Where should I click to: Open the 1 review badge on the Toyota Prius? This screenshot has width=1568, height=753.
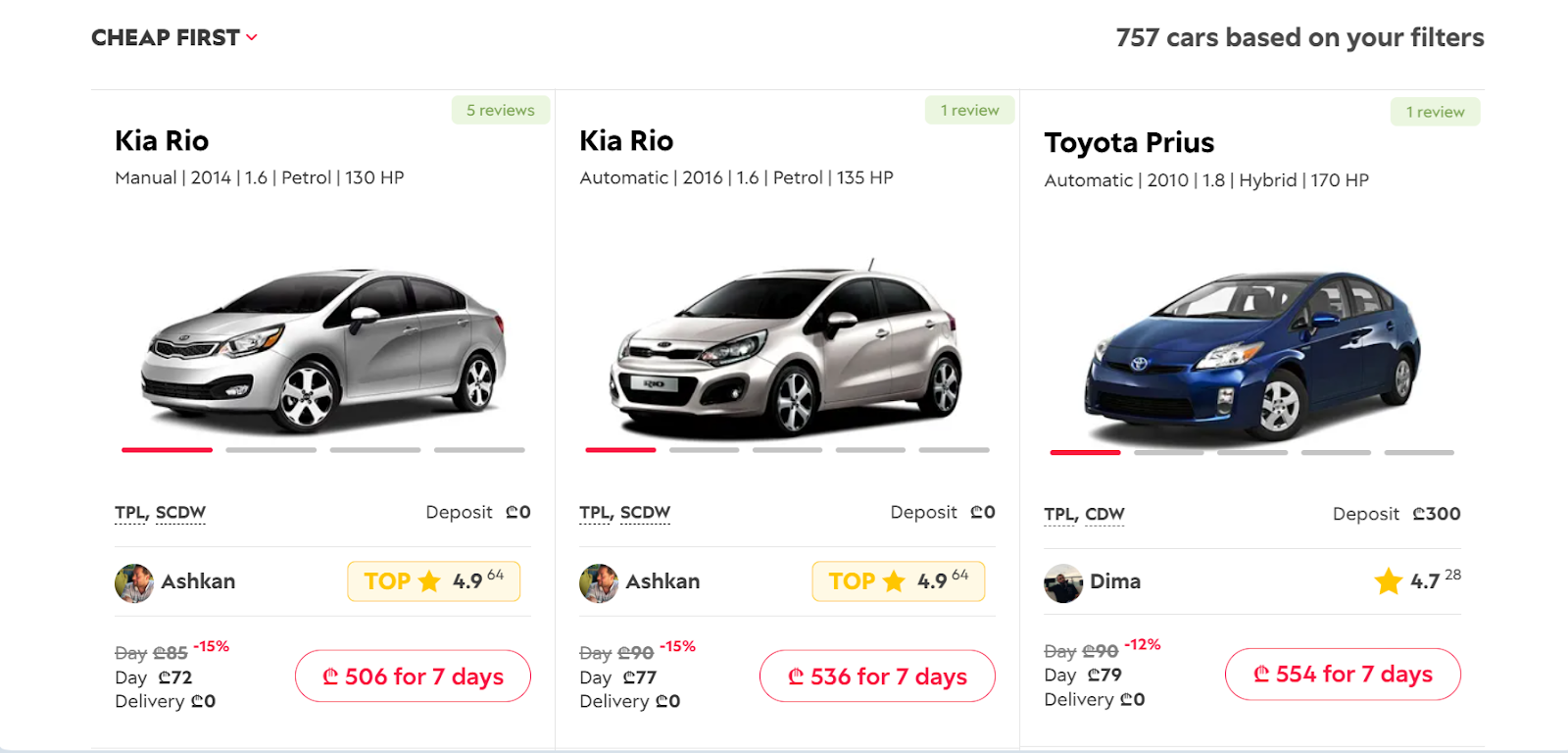(1435, 112)
